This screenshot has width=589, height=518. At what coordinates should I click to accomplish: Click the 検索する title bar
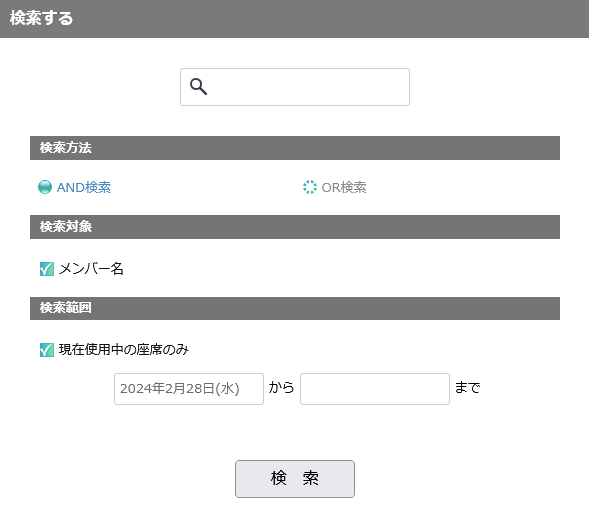click(294, 19)
